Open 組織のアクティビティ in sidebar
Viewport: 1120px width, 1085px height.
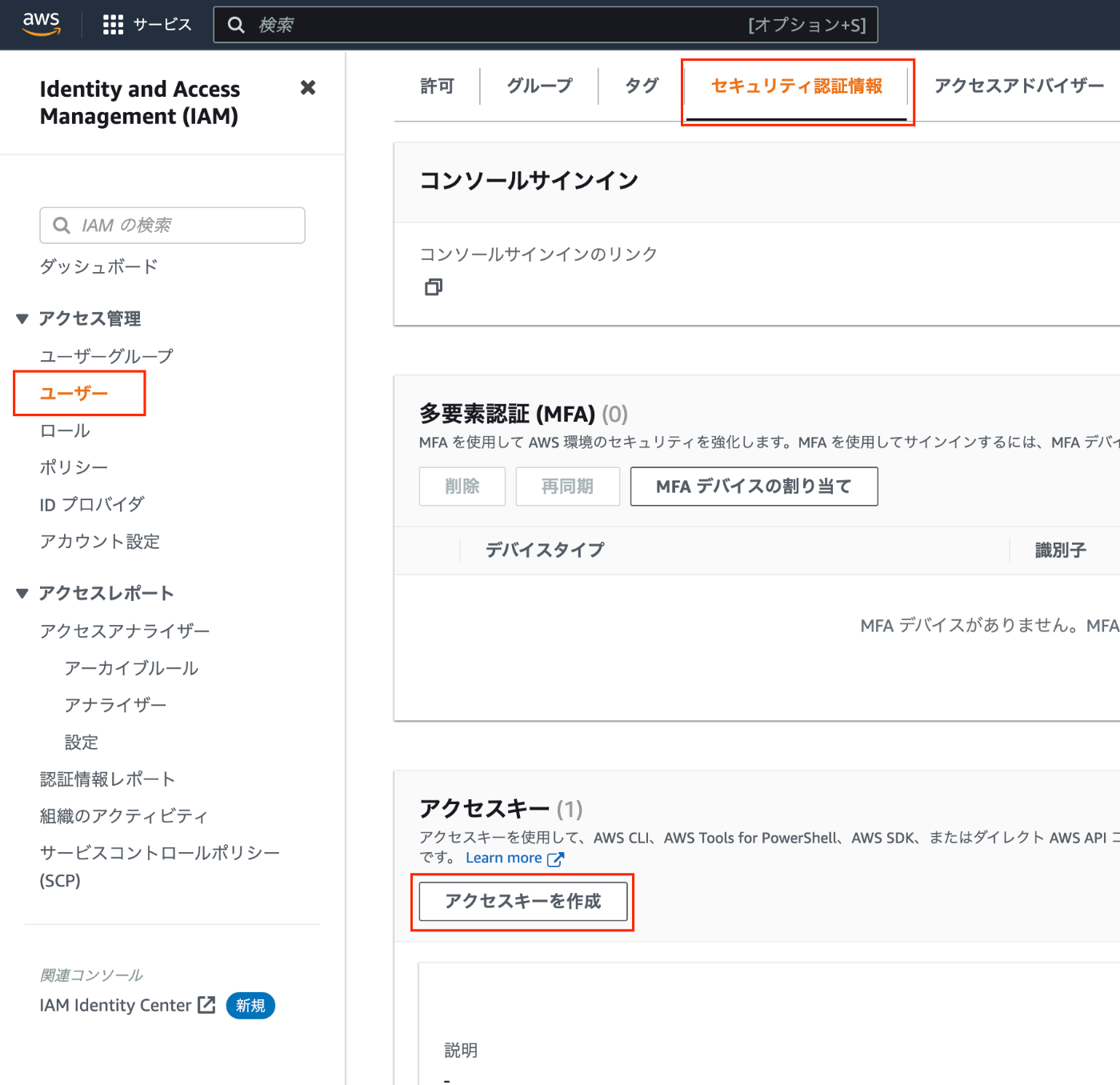coord(124,816)
